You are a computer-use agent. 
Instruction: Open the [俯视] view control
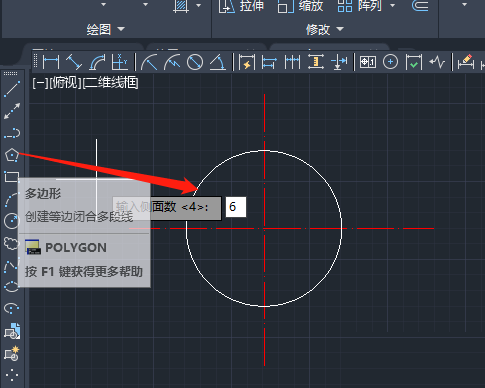[x=66, y=83]
